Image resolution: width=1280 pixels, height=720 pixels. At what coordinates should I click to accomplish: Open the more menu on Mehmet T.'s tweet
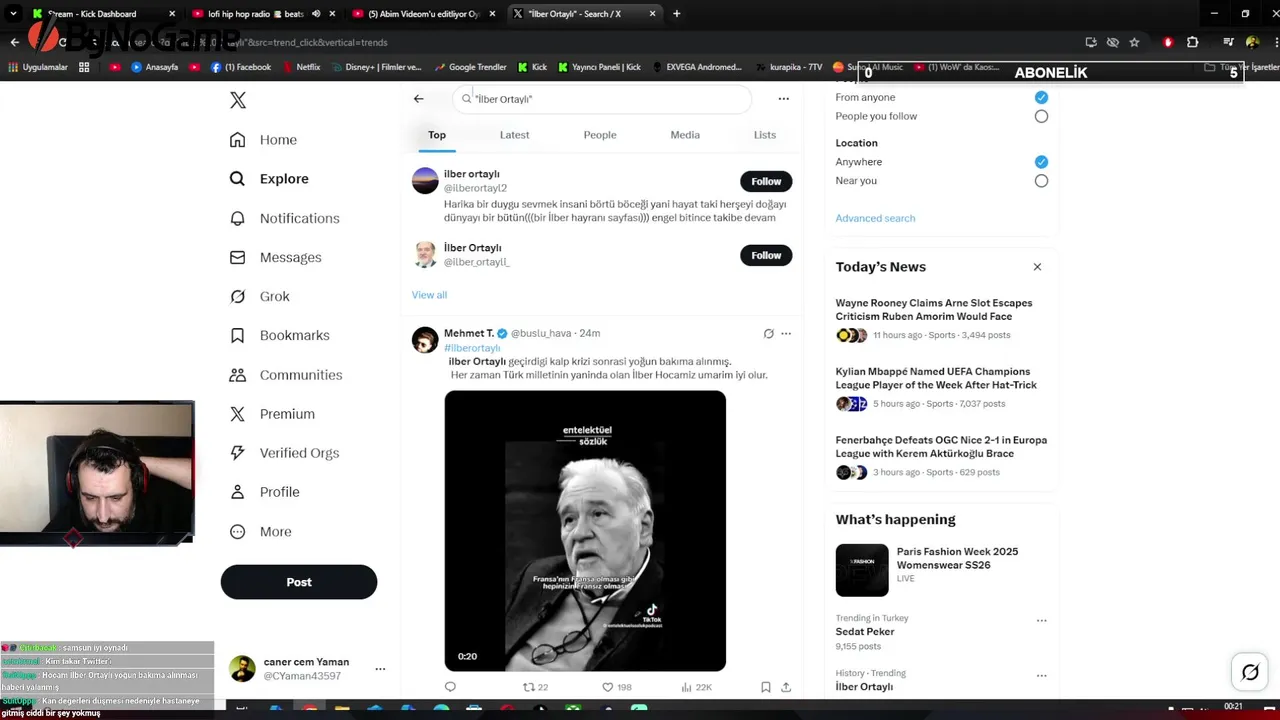[x=786, y=334]
